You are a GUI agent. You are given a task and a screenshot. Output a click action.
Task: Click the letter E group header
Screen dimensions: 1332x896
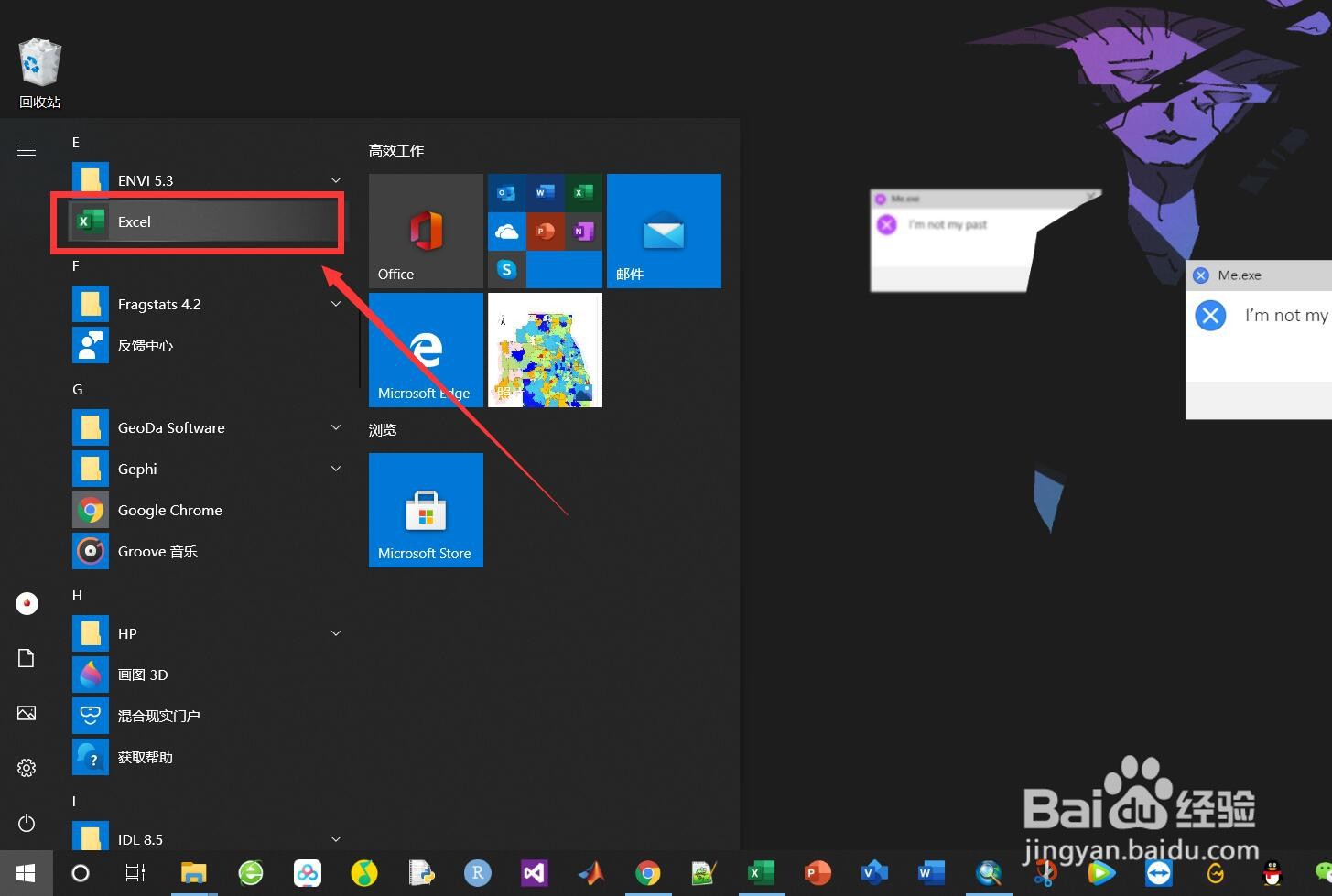tap(76, 142)
